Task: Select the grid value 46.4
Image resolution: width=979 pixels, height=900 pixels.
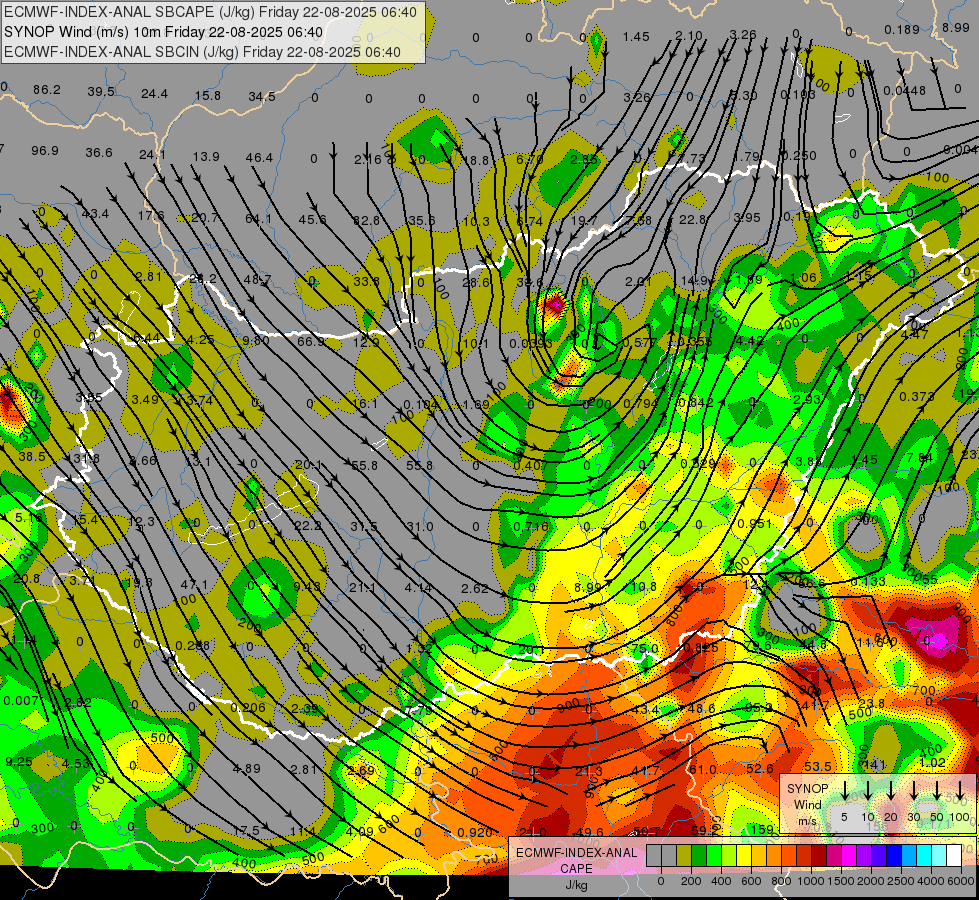Action: pos(259,157)
